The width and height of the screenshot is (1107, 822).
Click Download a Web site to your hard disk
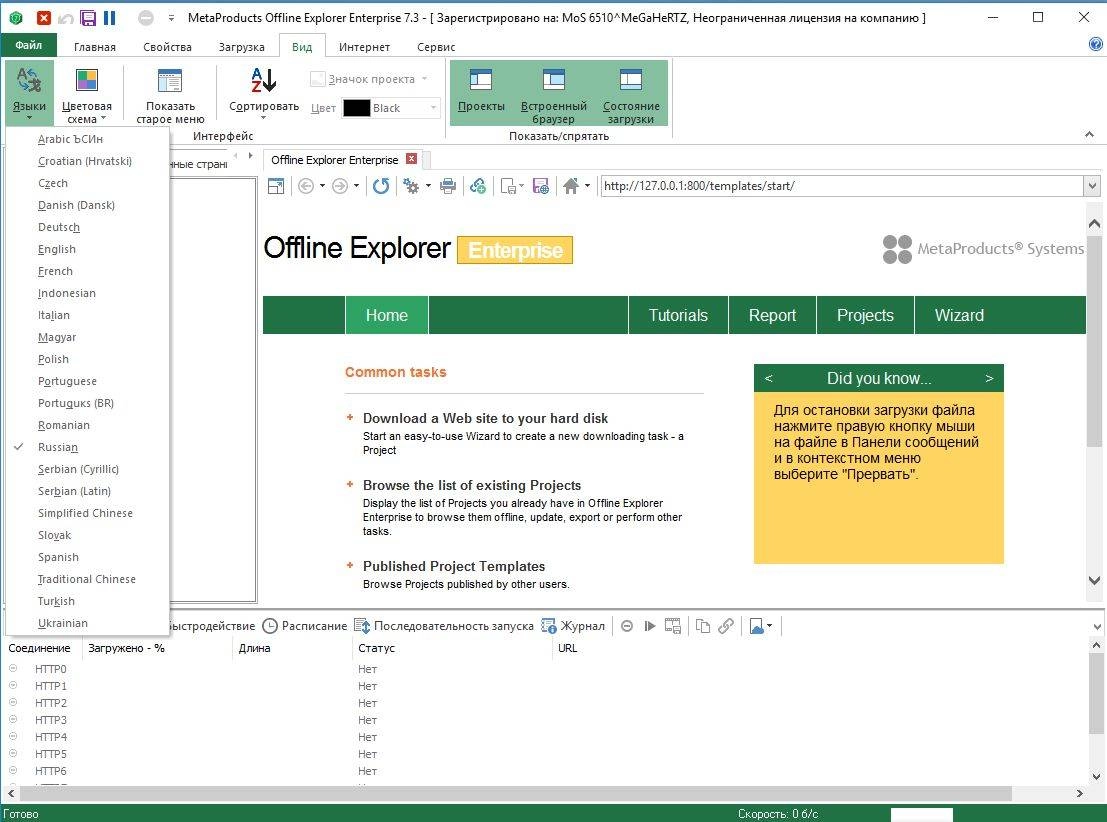coord(485,418)
